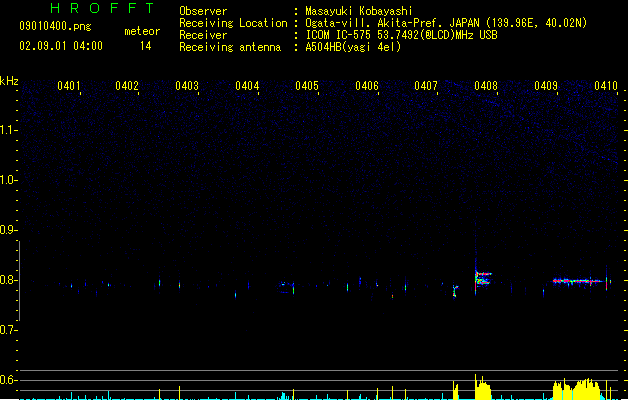Click the ICOM IC-575 receiver text
Screen dimensions: 629x400
coord(401,35)
